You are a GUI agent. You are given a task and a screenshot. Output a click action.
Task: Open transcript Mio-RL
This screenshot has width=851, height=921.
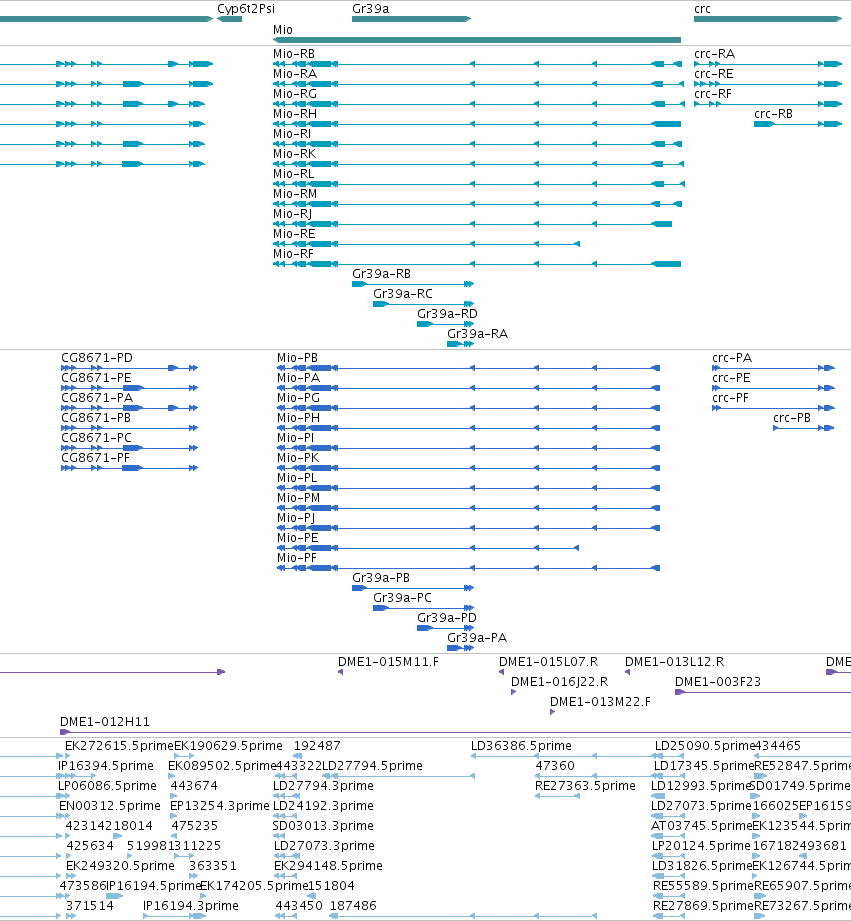click(294, 173)
